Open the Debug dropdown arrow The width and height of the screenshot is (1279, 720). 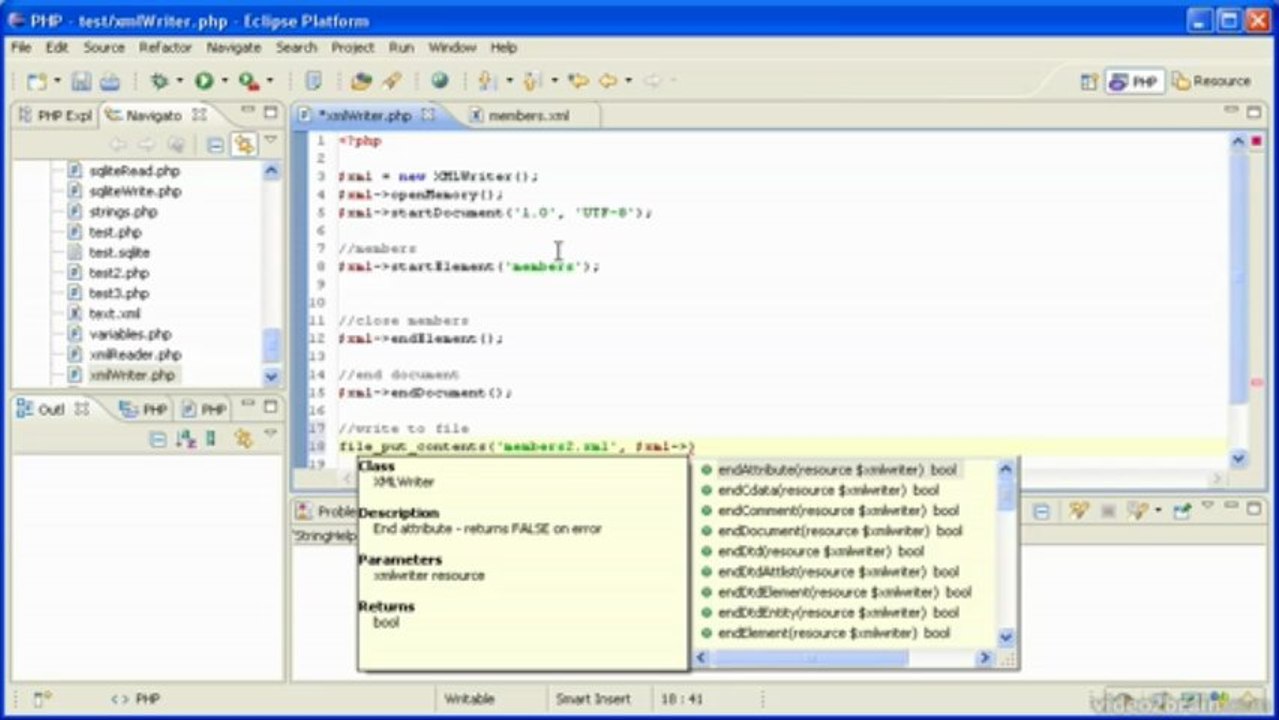pyautogui.click(x=179, y=81)
